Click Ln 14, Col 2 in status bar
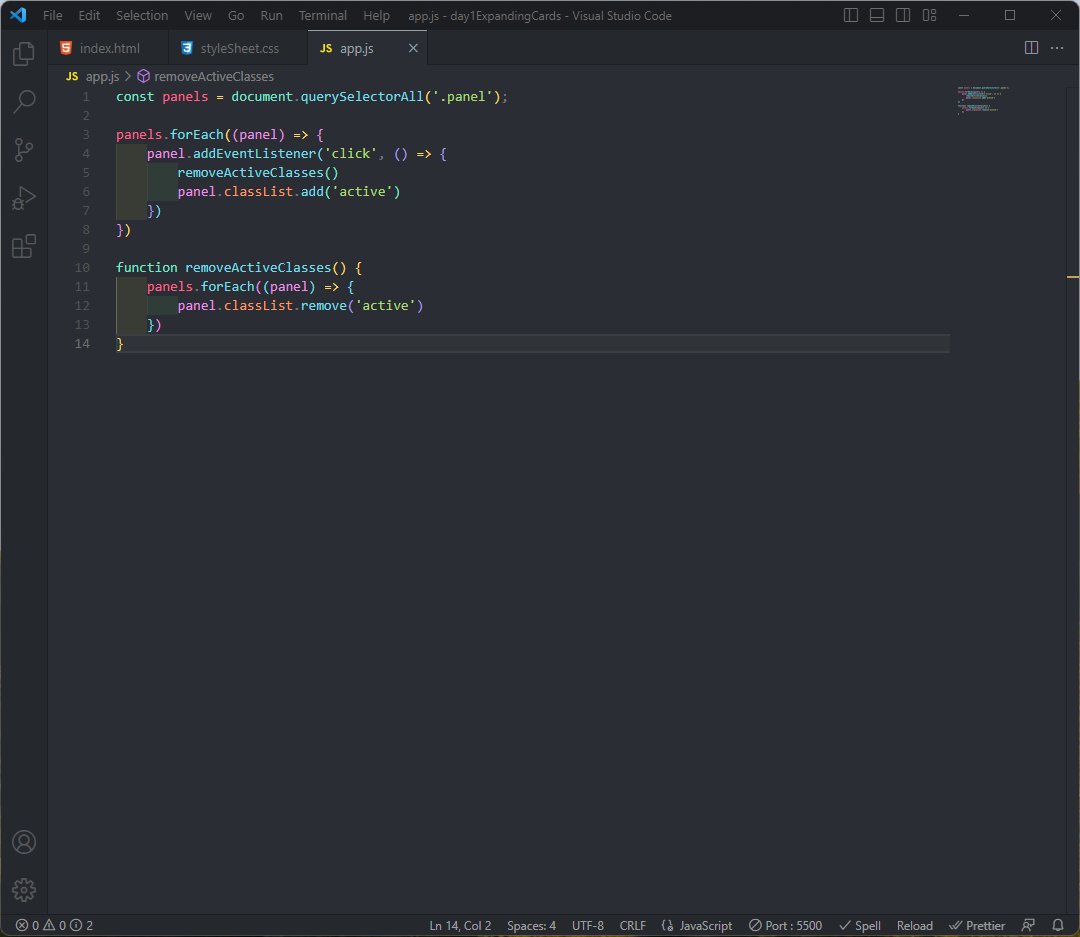 tap(460, 925)
